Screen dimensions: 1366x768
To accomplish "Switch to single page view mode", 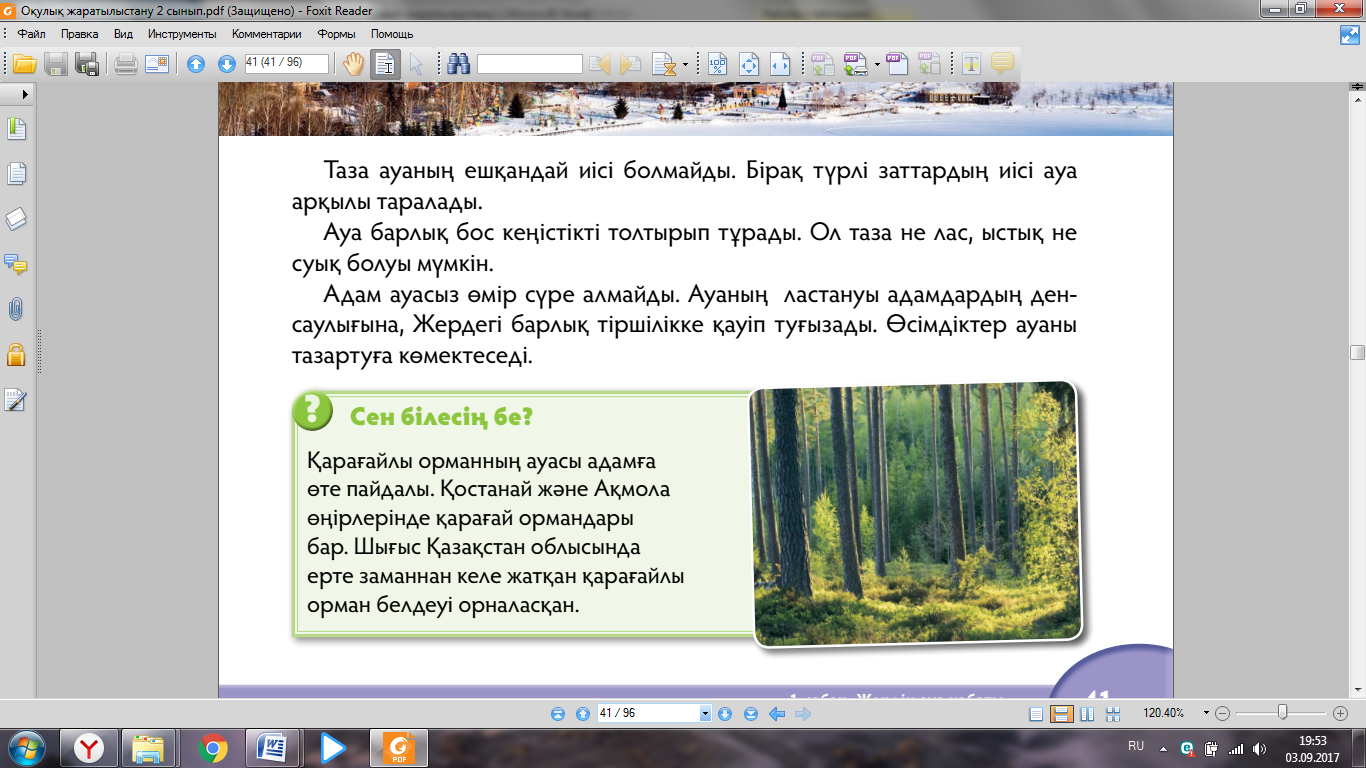I will point(1036,714).
